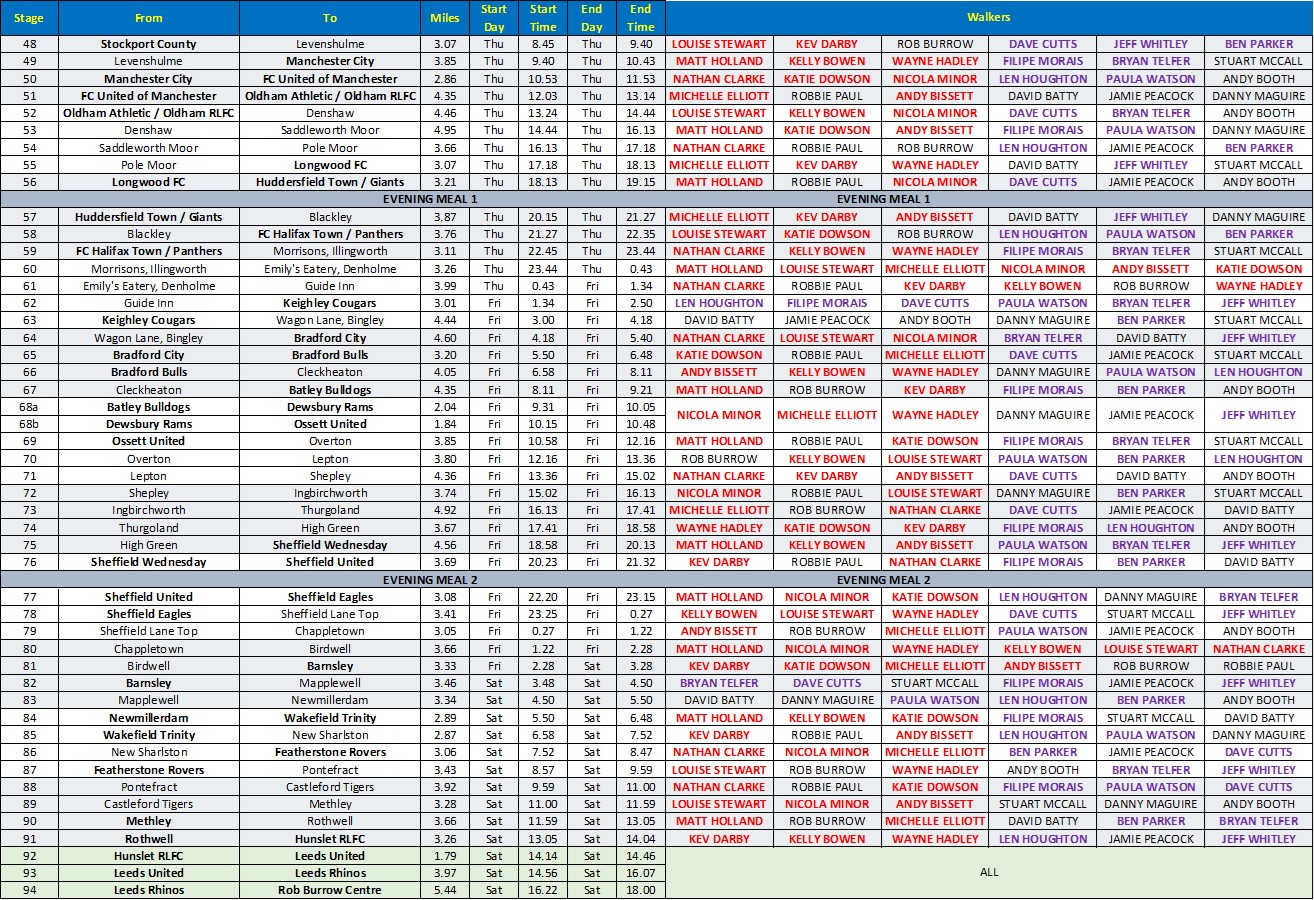Click the 8.45 start time cell

pyautogui.click(x=543, y=44)
